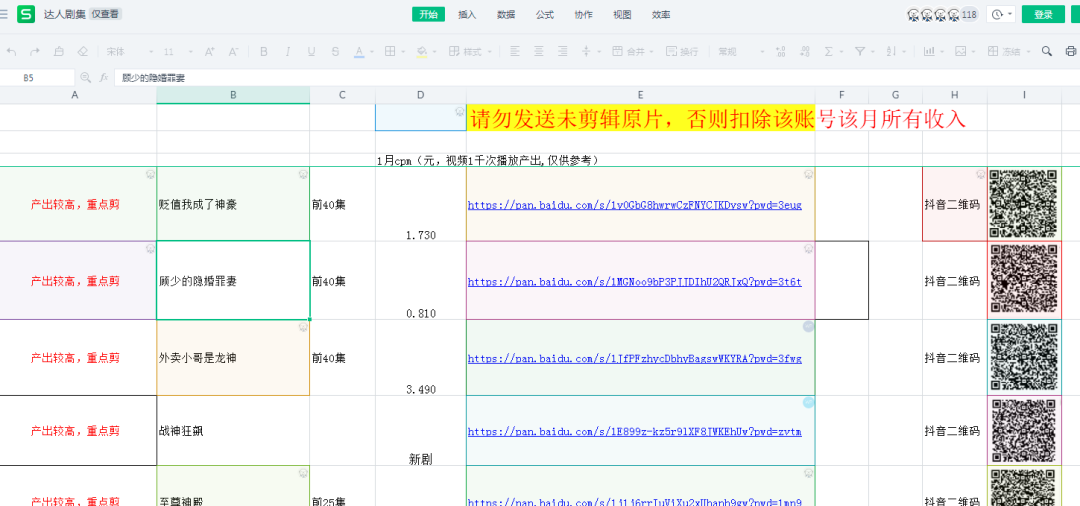Toggle Italic formatting
The height and width of the screenshot is (506, 1080).
(288, 52)
